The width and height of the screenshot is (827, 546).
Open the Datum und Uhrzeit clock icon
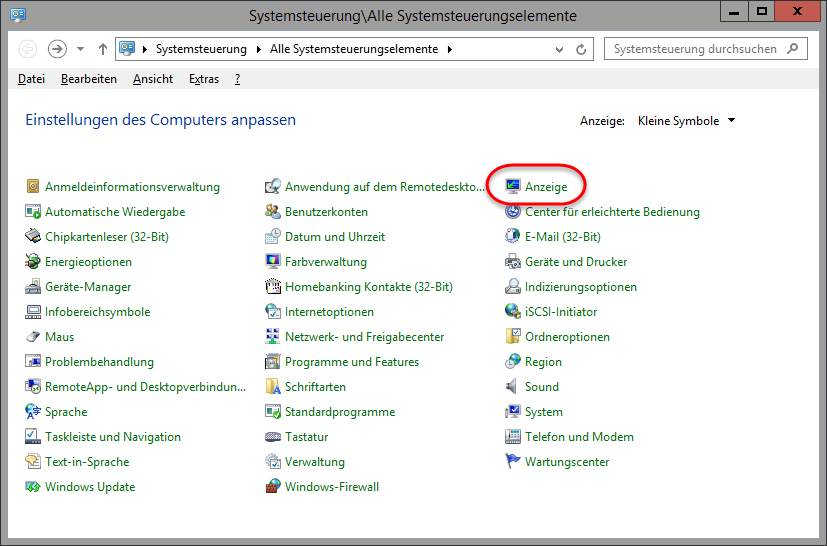point(273,236)
